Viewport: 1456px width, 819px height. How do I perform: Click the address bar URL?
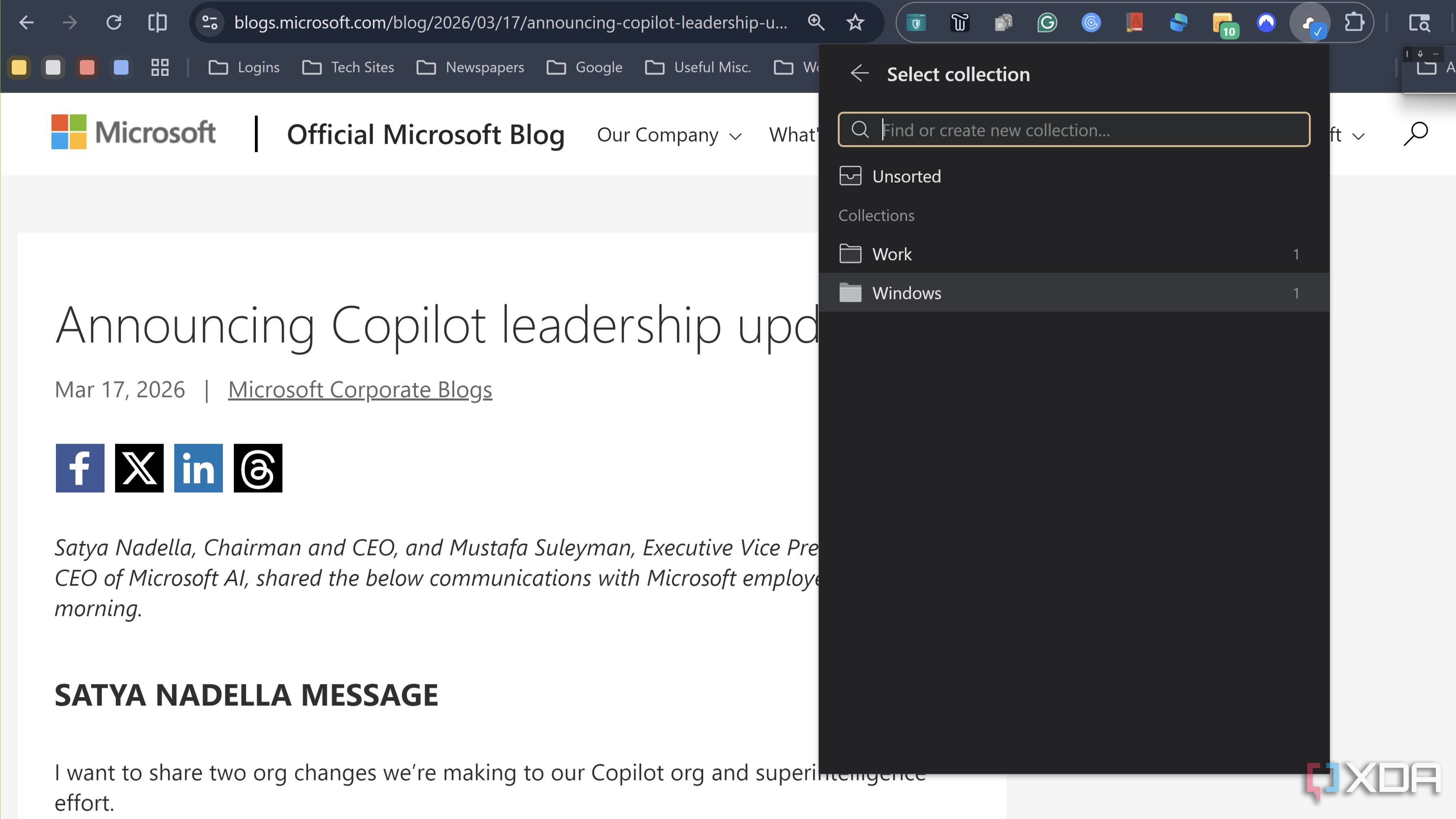coord(511,23)
